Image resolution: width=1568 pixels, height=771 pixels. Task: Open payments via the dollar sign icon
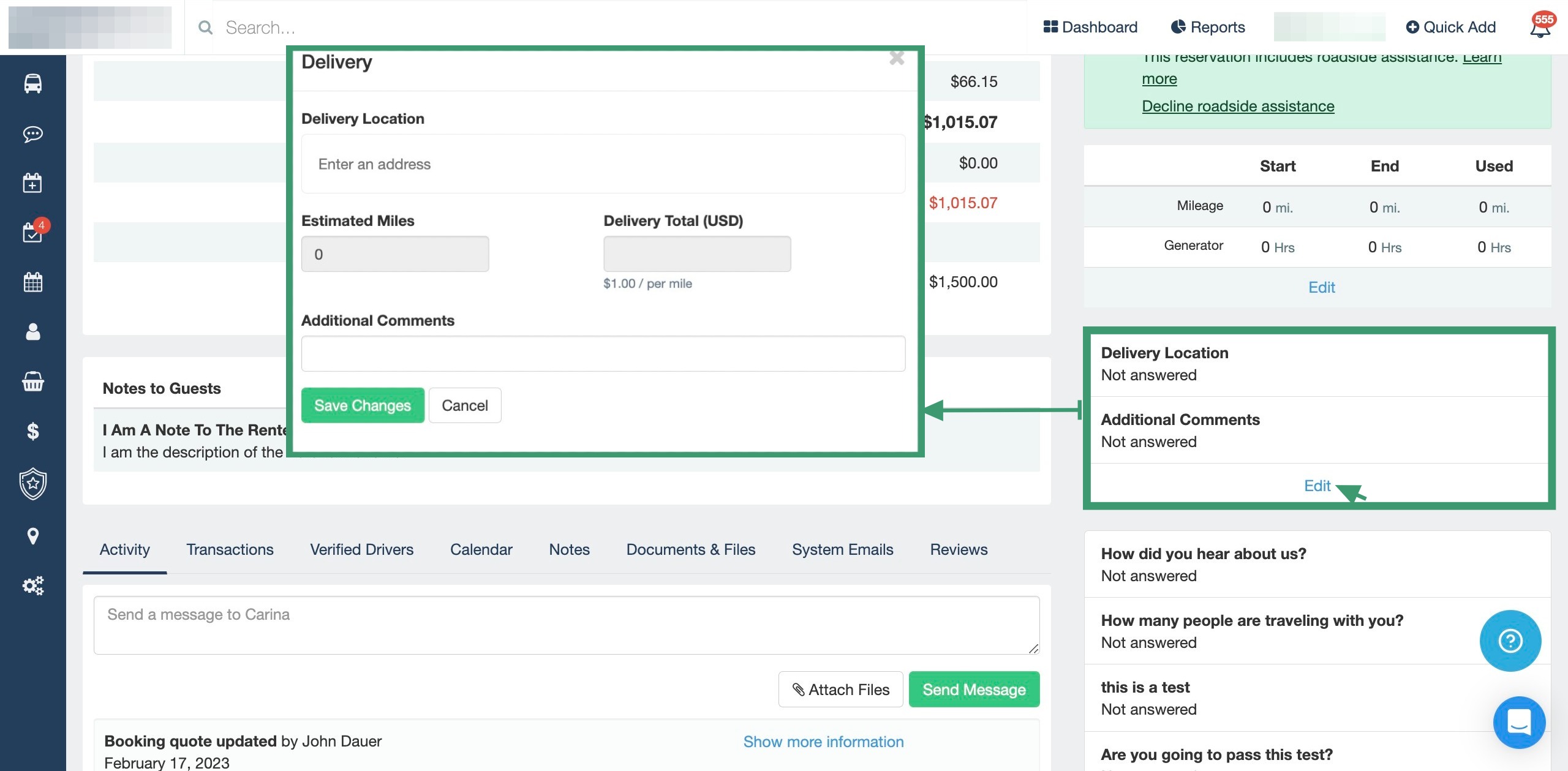[32, 432]
